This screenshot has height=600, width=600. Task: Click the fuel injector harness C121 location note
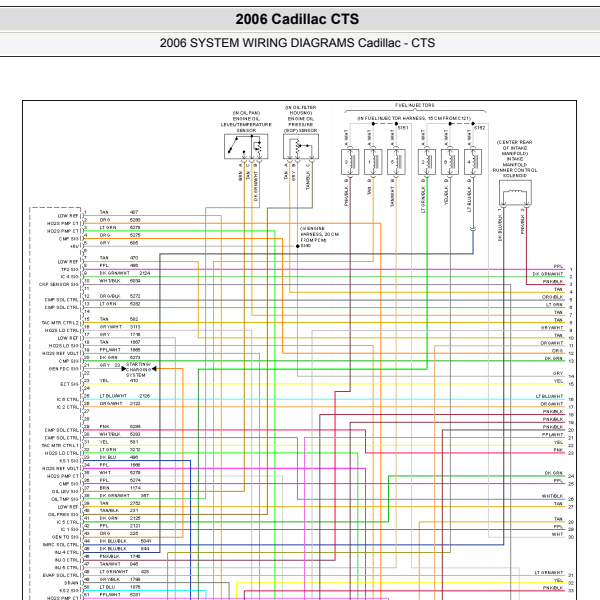click(x=414, y=118)
